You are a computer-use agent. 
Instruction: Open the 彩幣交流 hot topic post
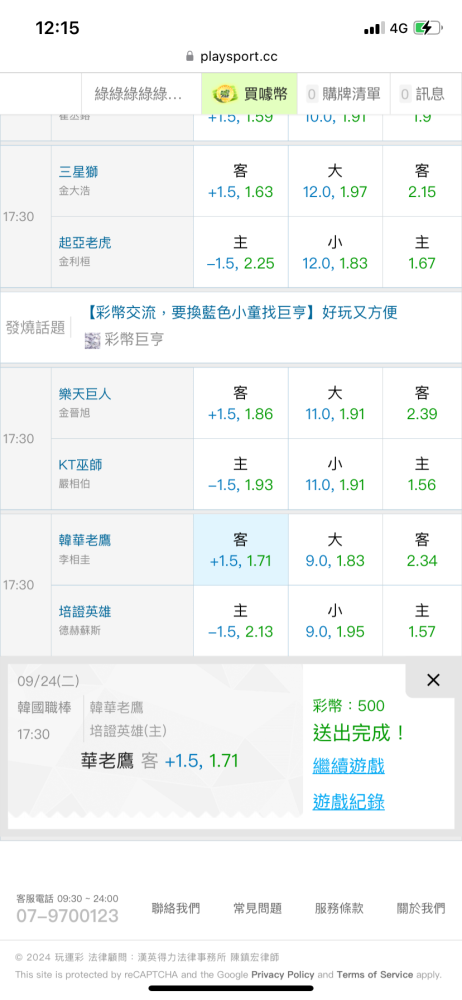pyautogui.click(x=241, y=312)
